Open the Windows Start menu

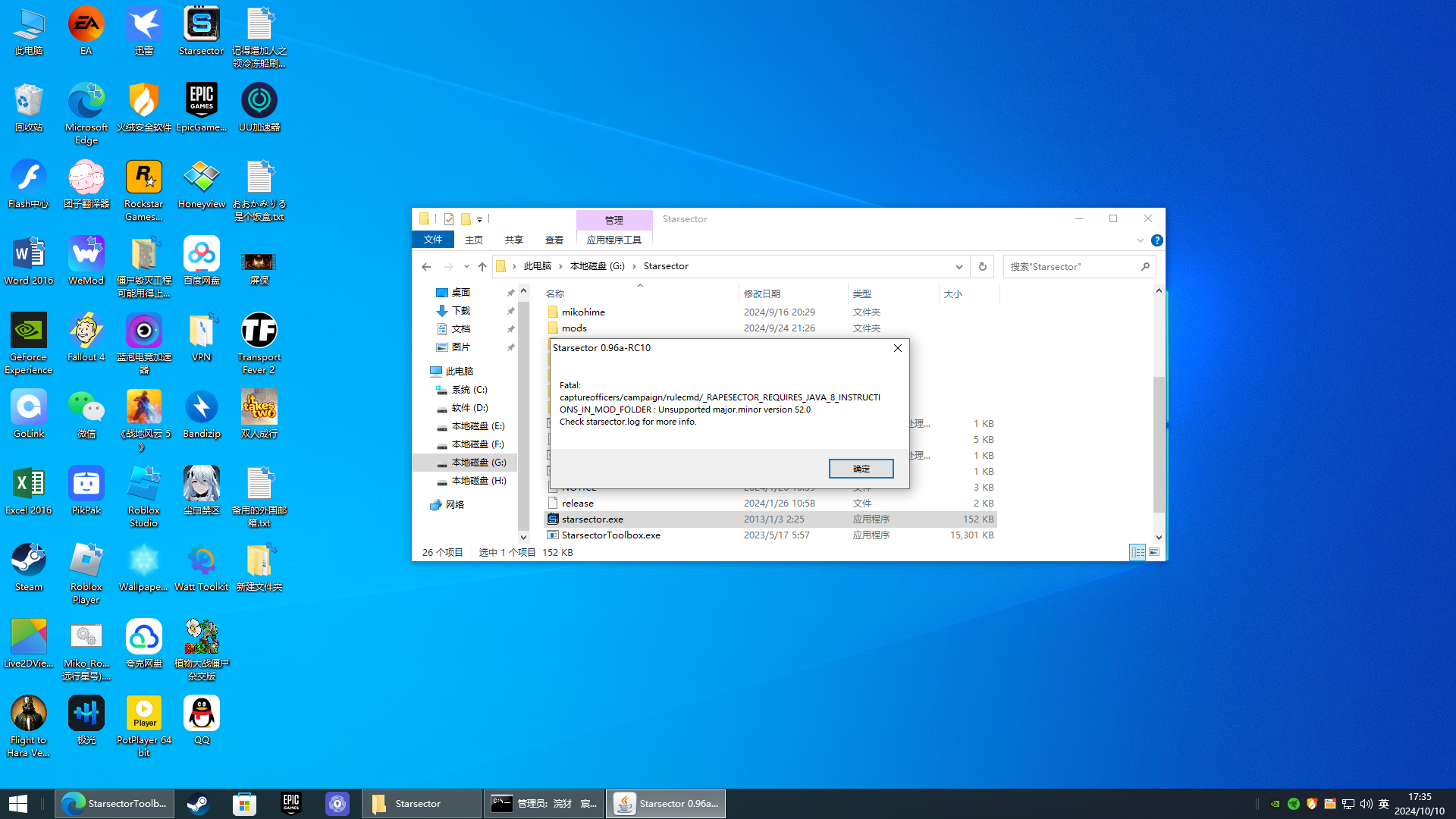(18, 804)
